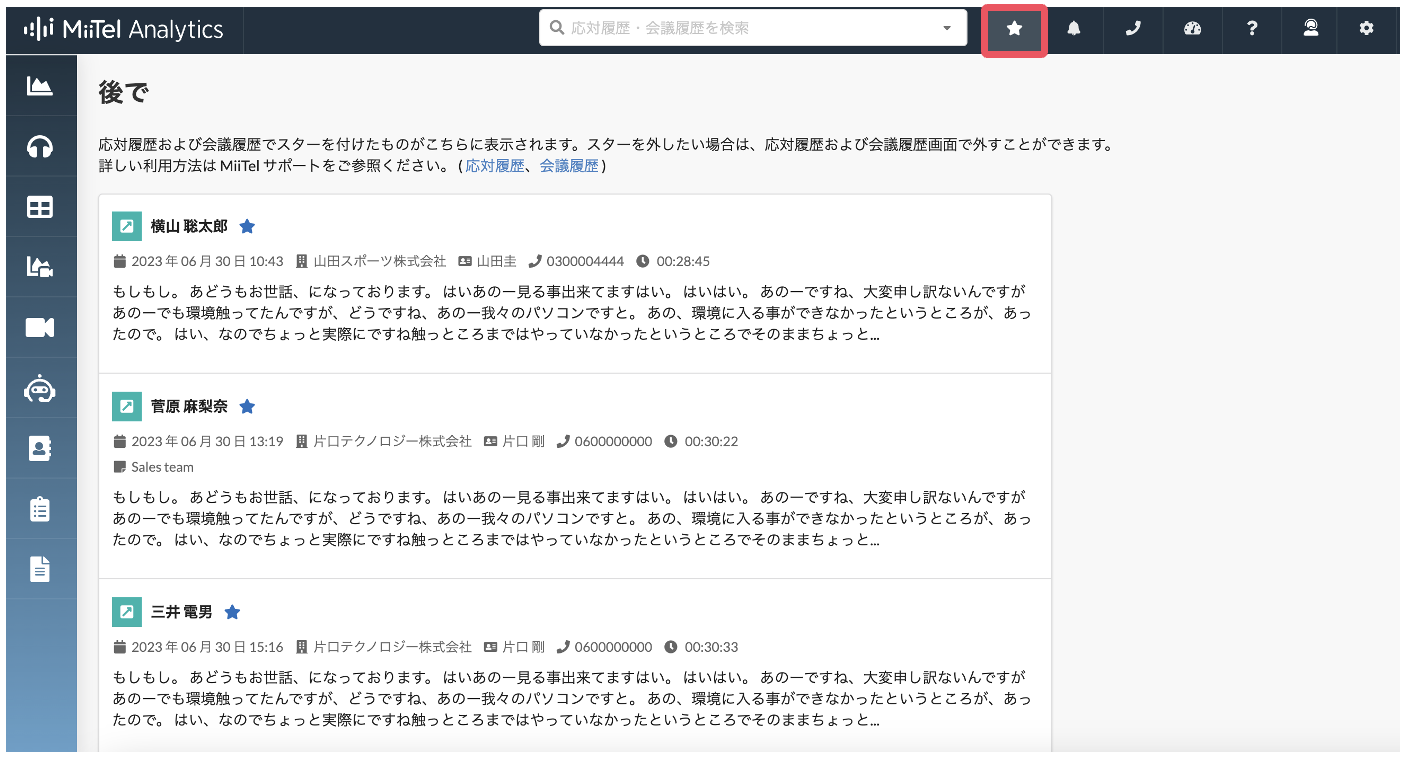Unstar the 横山 聡太郎 entry

248,226
